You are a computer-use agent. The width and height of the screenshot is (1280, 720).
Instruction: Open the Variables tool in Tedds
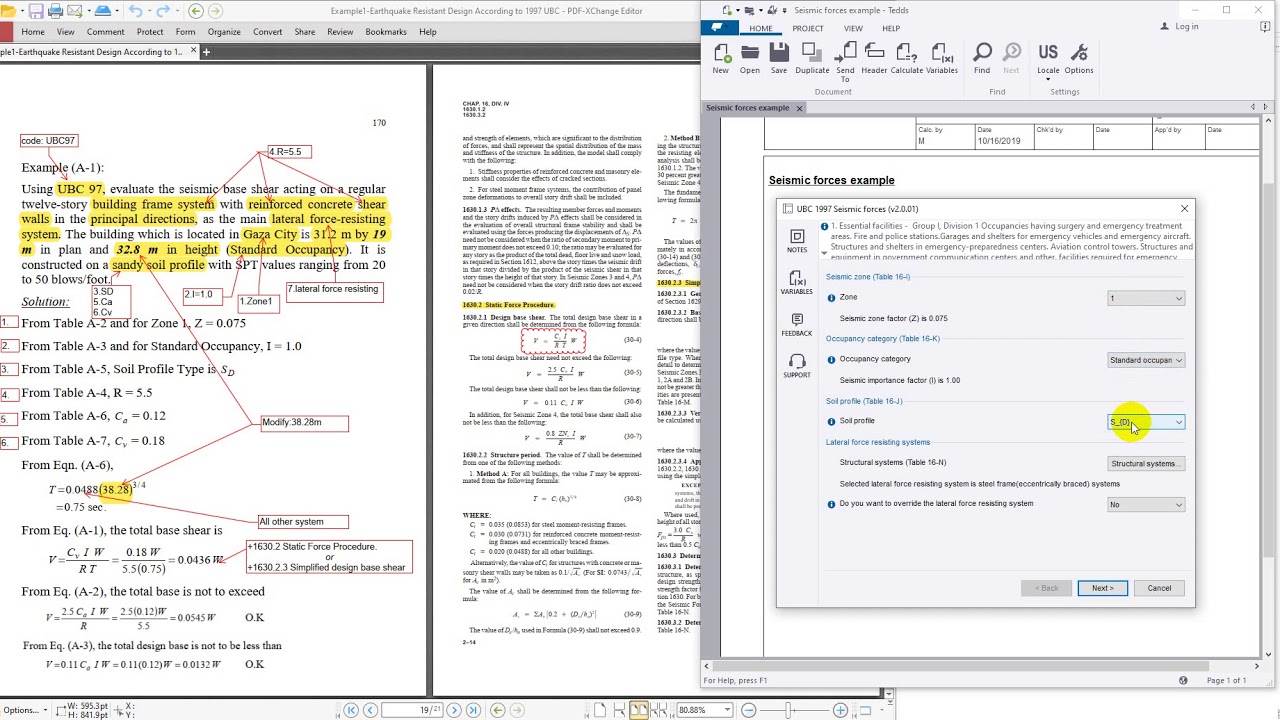point(942,58)
